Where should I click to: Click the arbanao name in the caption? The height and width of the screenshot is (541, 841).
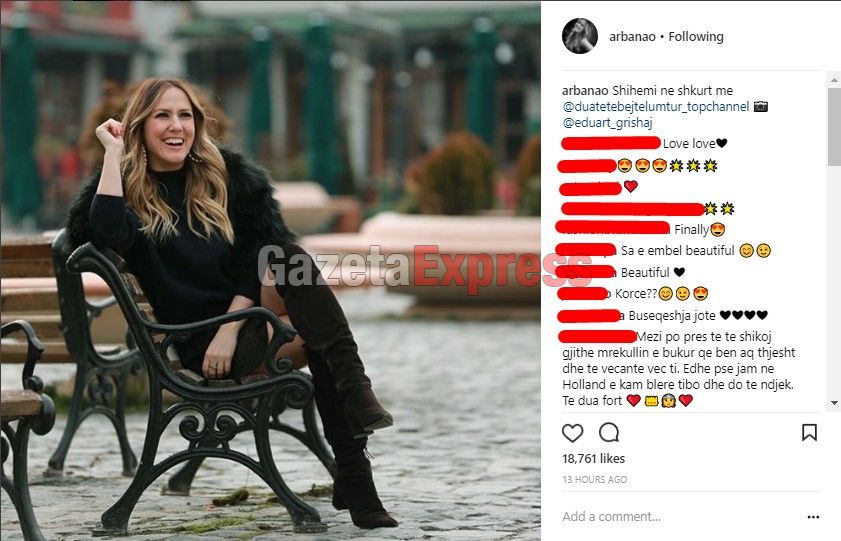(585, 91)
